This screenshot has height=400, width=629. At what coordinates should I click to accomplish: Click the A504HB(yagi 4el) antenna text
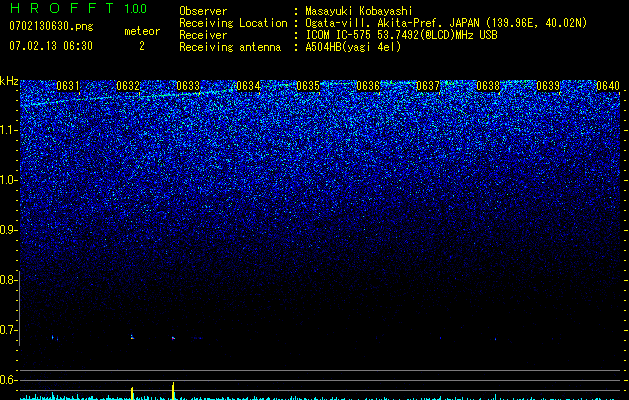point(353,47)
